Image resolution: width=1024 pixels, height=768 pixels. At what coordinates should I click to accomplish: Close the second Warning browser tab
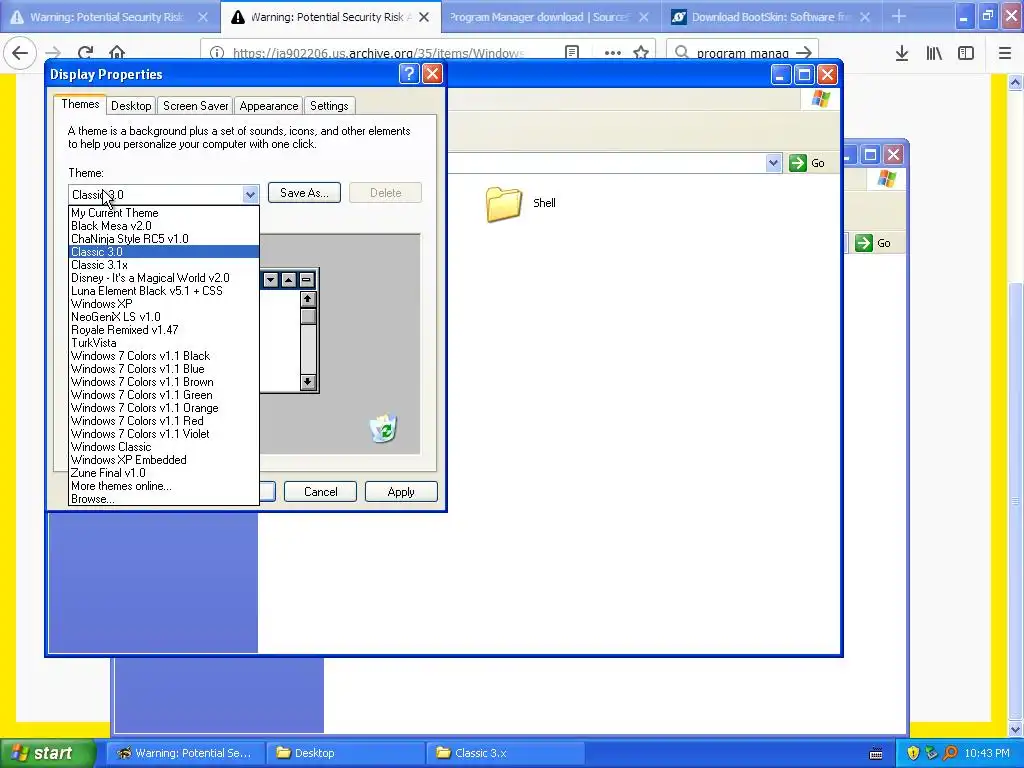[424, 17]
